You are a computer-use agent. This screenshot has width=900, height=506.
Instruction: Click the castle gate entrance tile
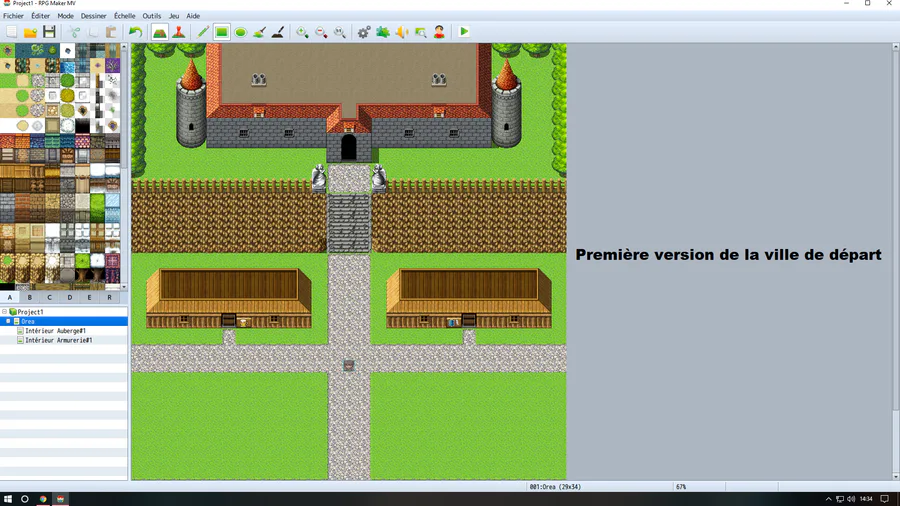[x=349, y=147]
